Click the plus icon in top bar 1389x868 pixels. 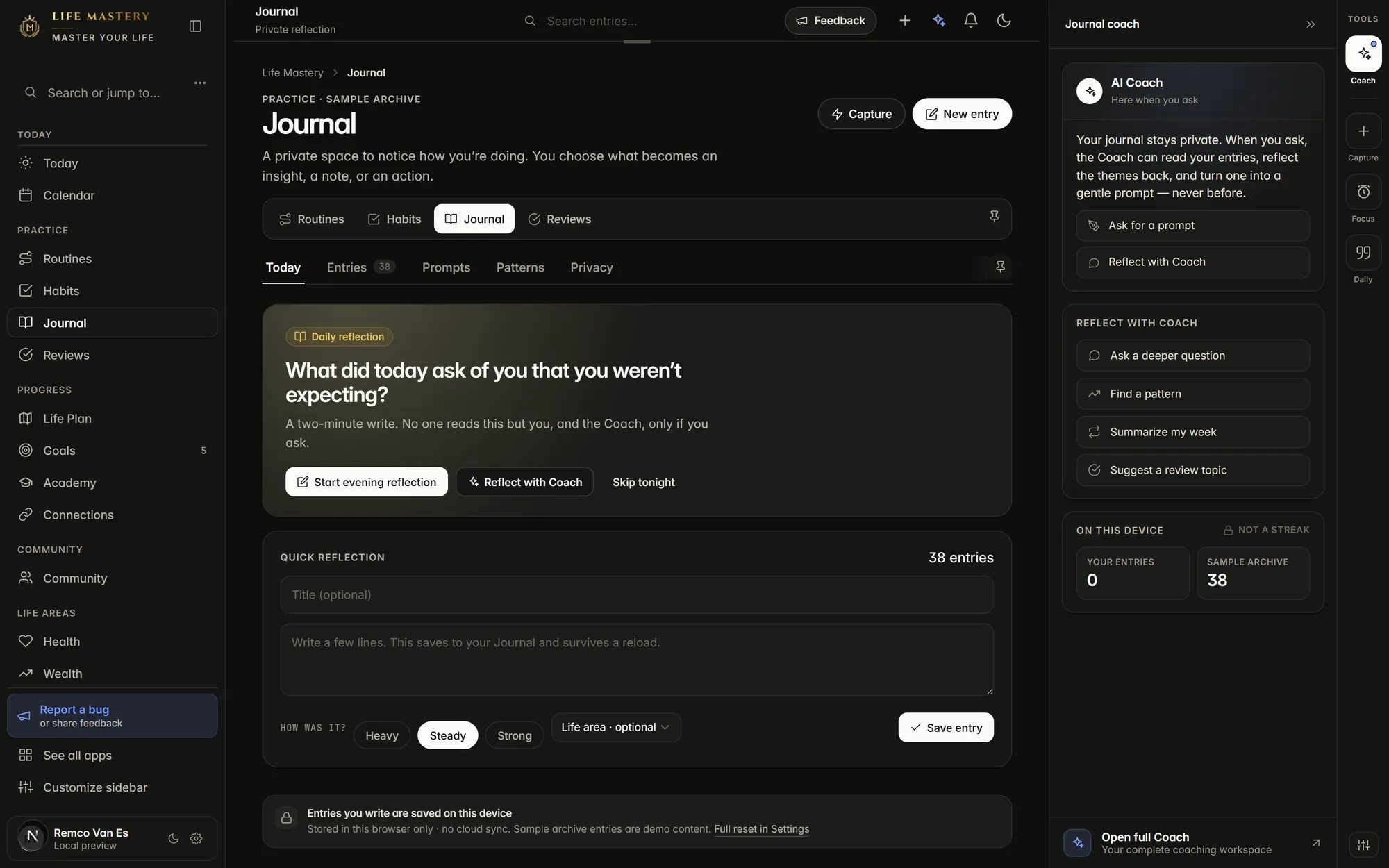click(904, 21)
